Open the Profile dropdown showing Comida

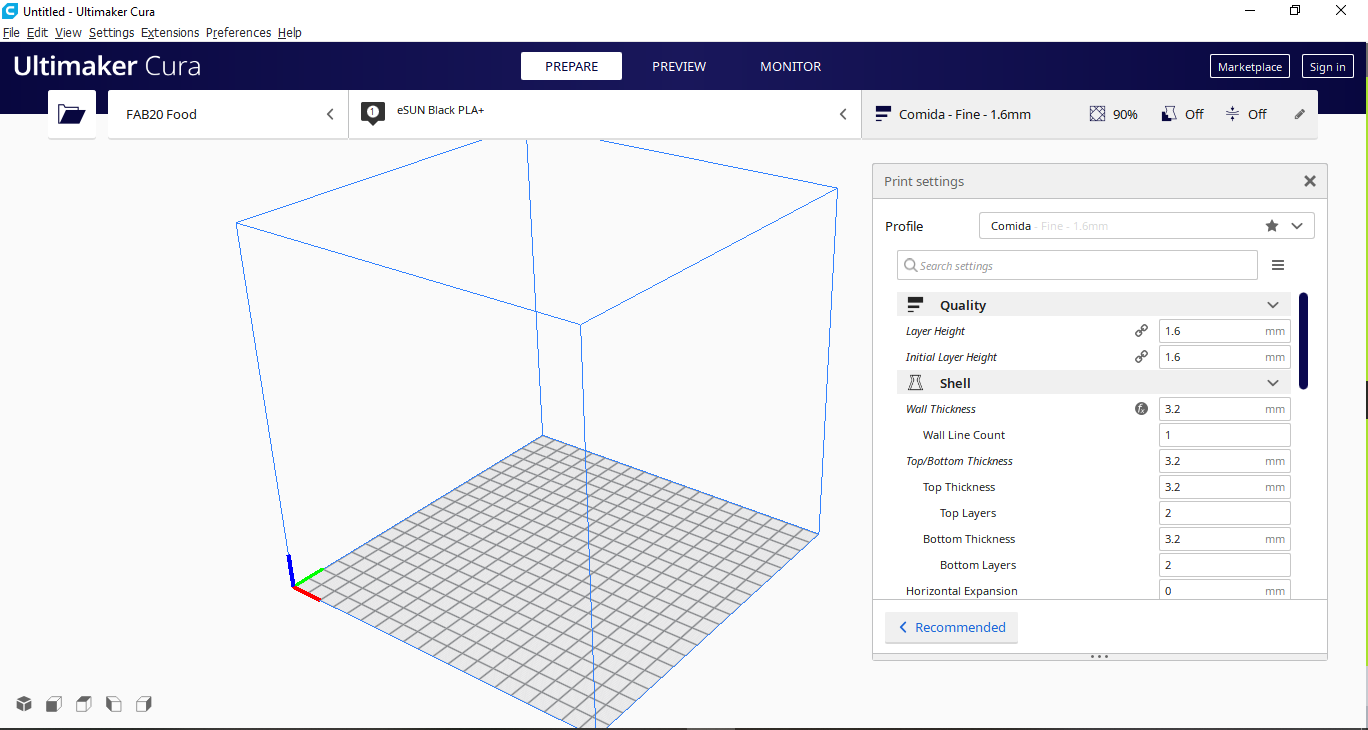click(1147, 226)
